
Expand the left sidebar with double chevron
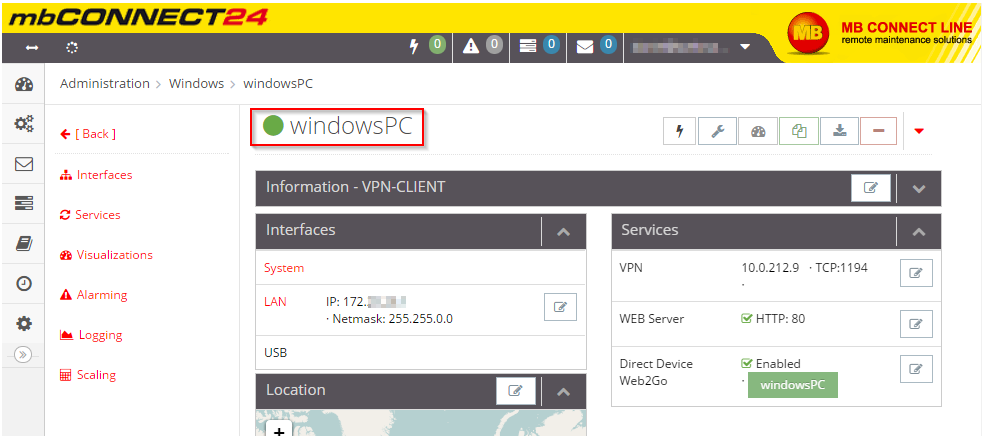click(x=23, y=355)
